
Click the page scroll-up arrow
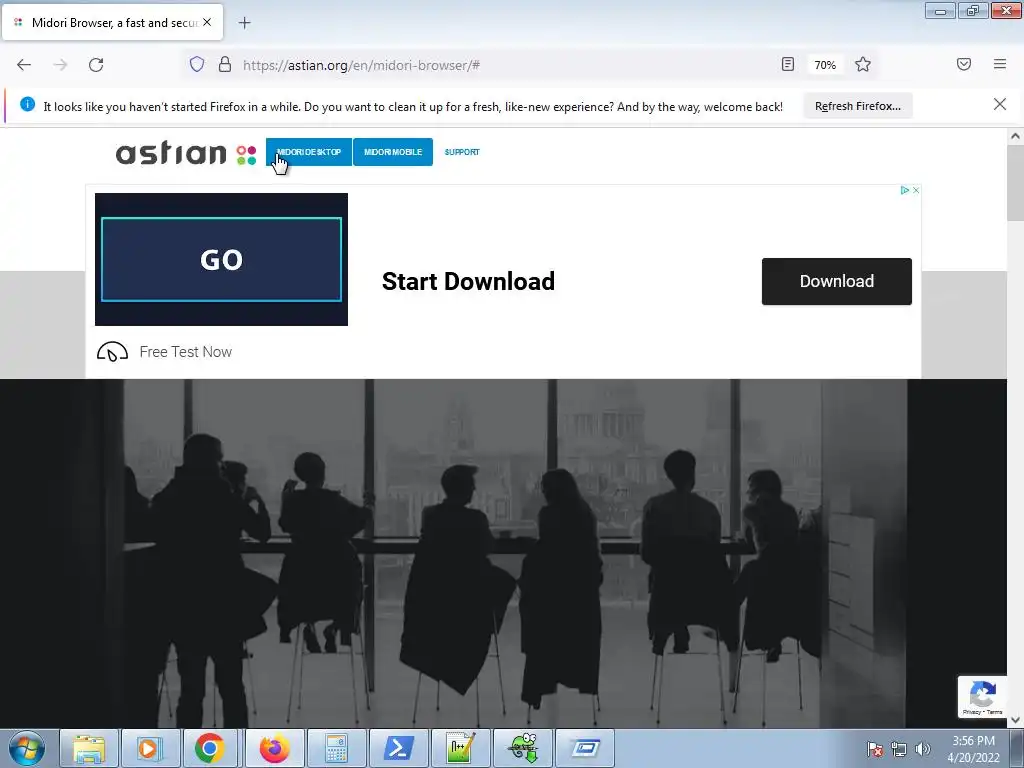click(1015, 136)
